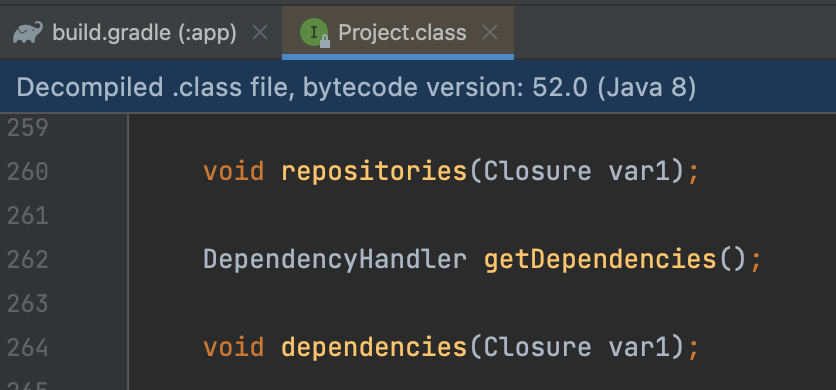
Task: Click the Gradle elephant icon on build.gradle tab
Action: [27, 33]
